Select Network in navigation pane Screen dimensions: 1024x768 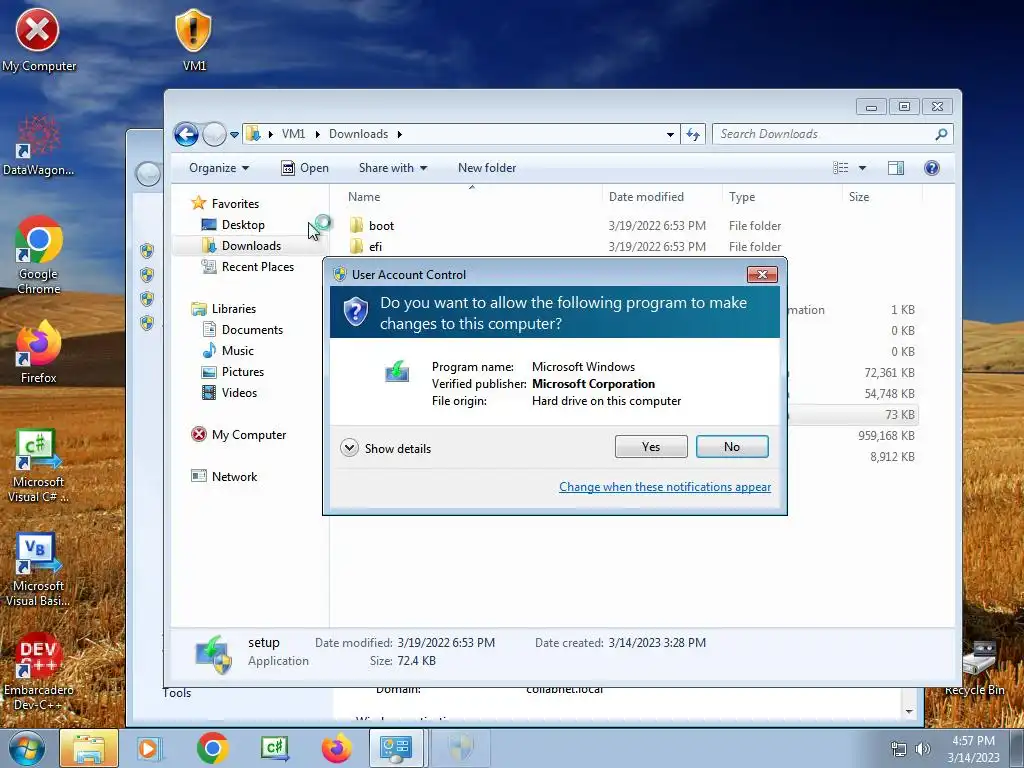point(224,477)
